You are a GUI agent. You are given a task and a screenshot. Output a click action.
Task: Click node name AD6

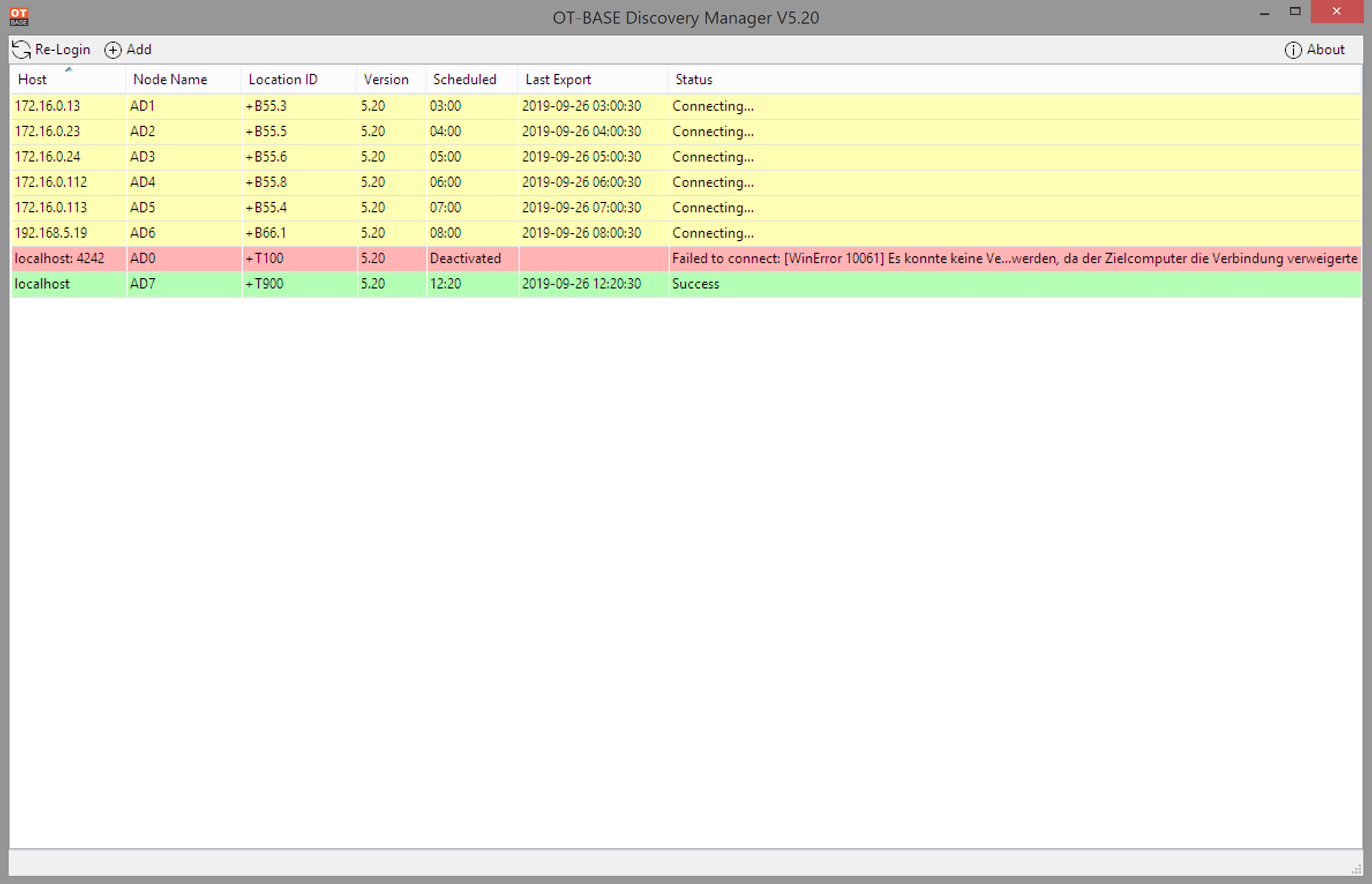(x=143, y=233)
